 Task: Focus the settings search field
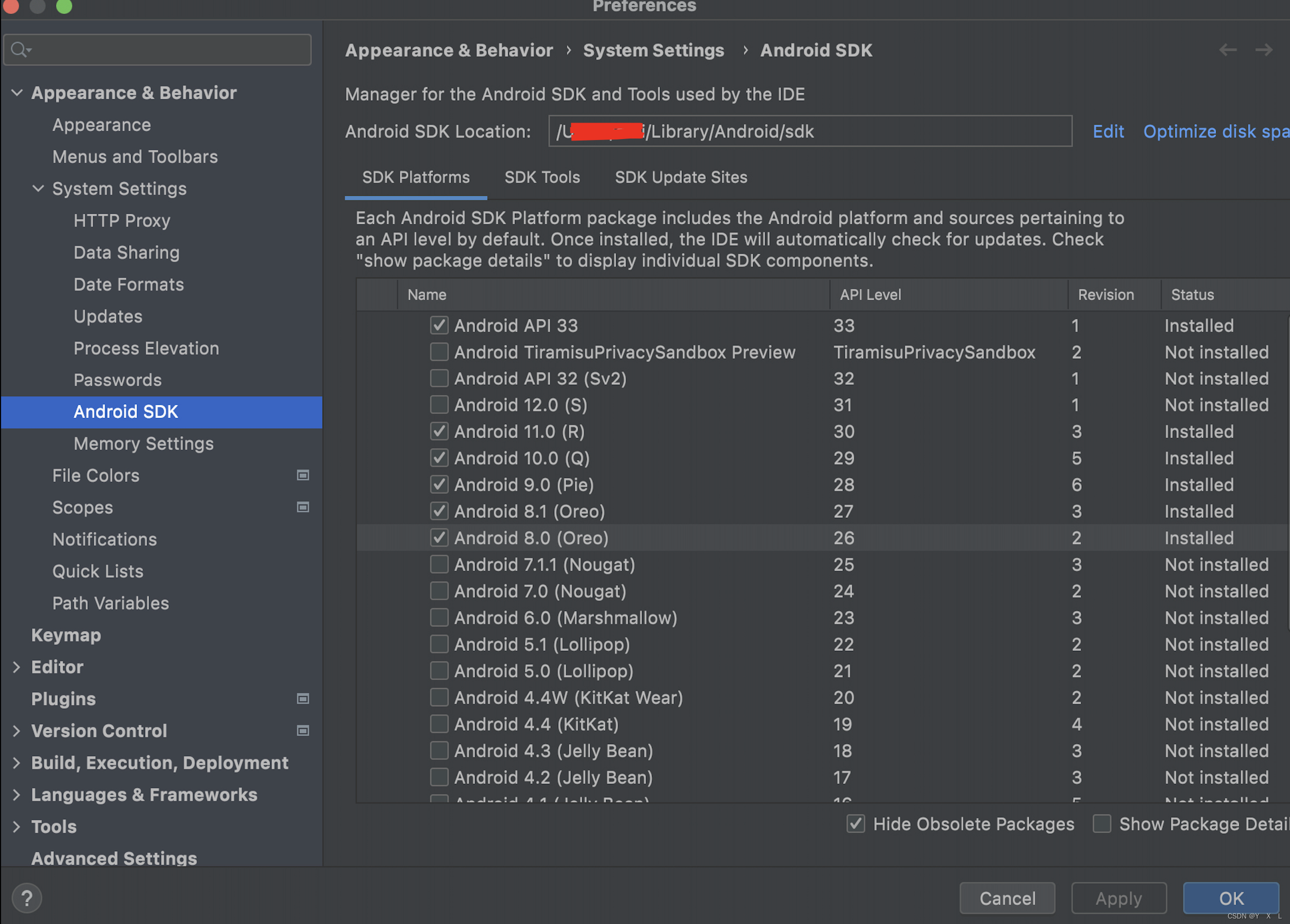coord(158,49)
